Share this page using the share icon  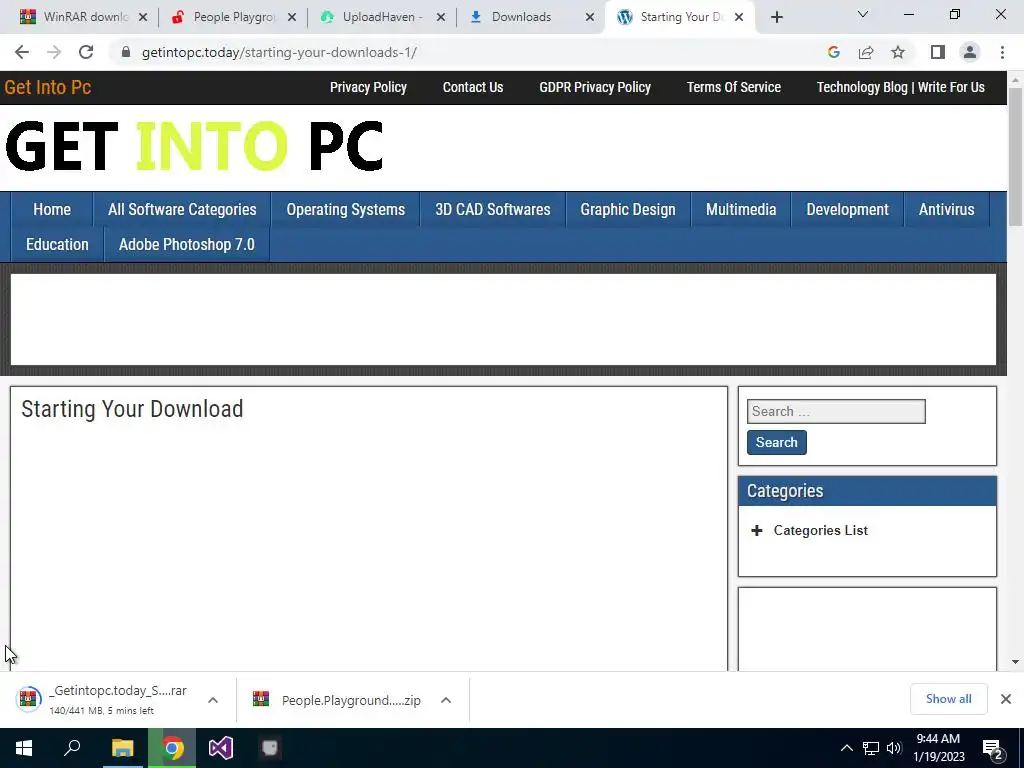coord(866,52)
